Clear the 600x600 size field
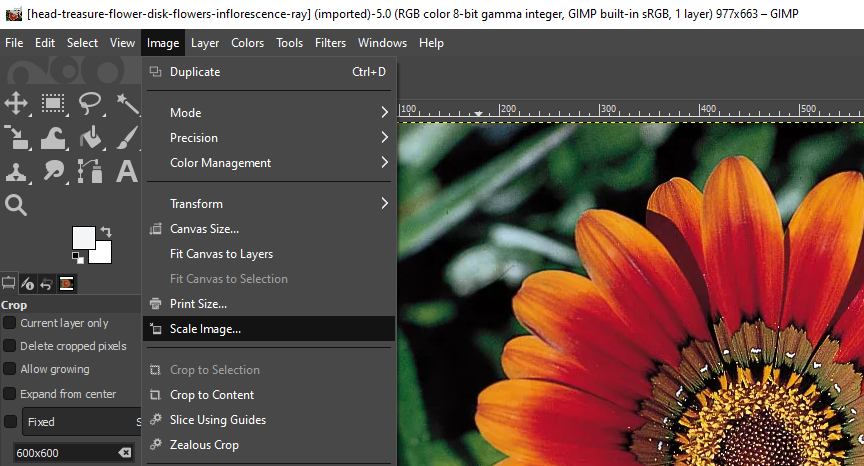This screenshot has width=864, height=466. [125, 452]
